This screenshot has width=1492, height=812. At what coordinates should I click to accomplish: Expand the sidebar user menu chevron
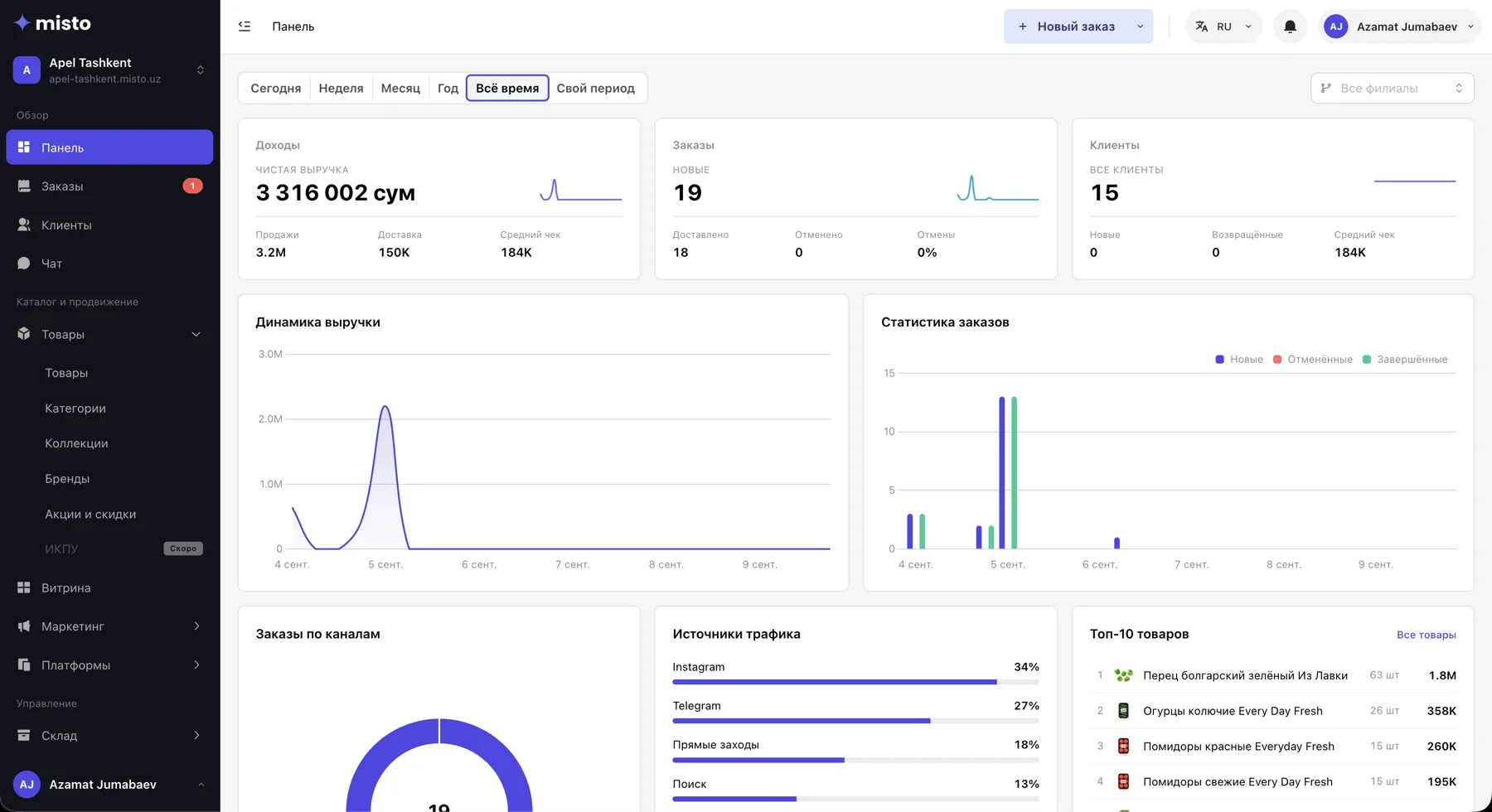[201, 785]
